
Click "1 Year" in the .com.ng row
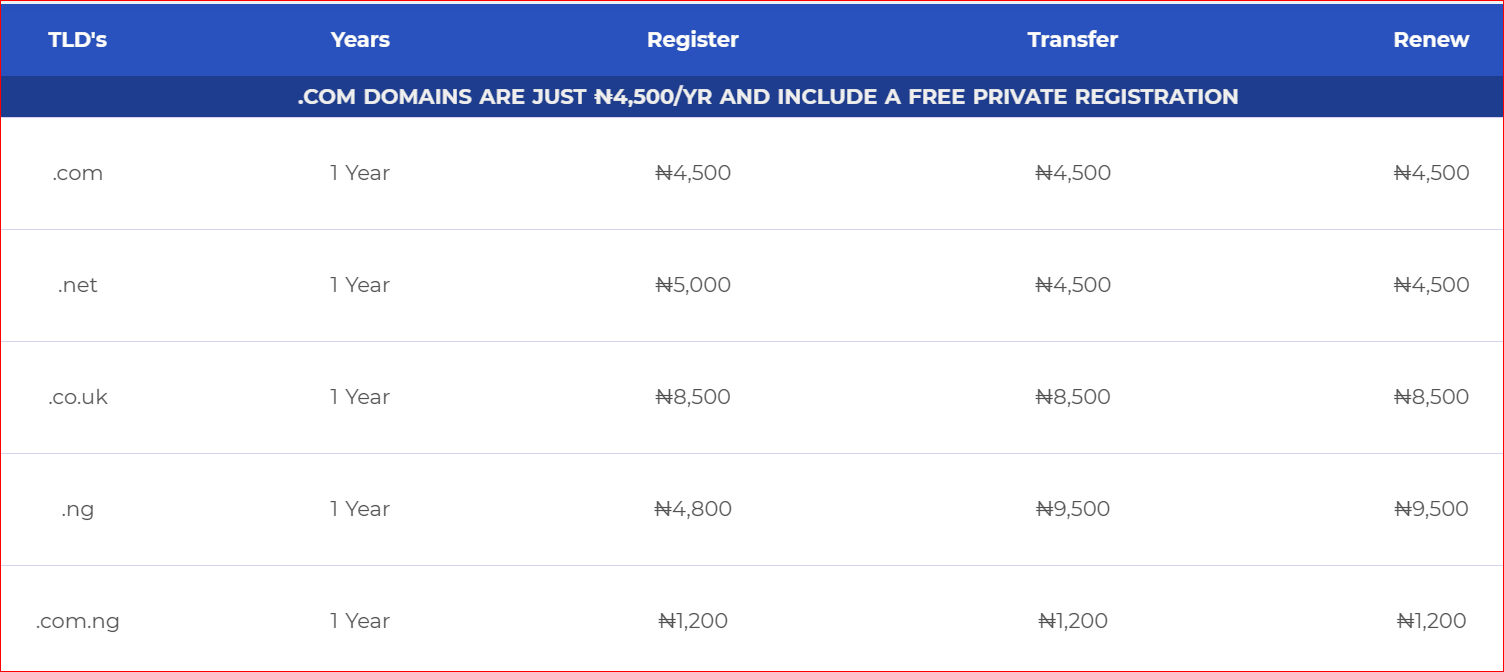pyautogui.click(x=360, y=621)
